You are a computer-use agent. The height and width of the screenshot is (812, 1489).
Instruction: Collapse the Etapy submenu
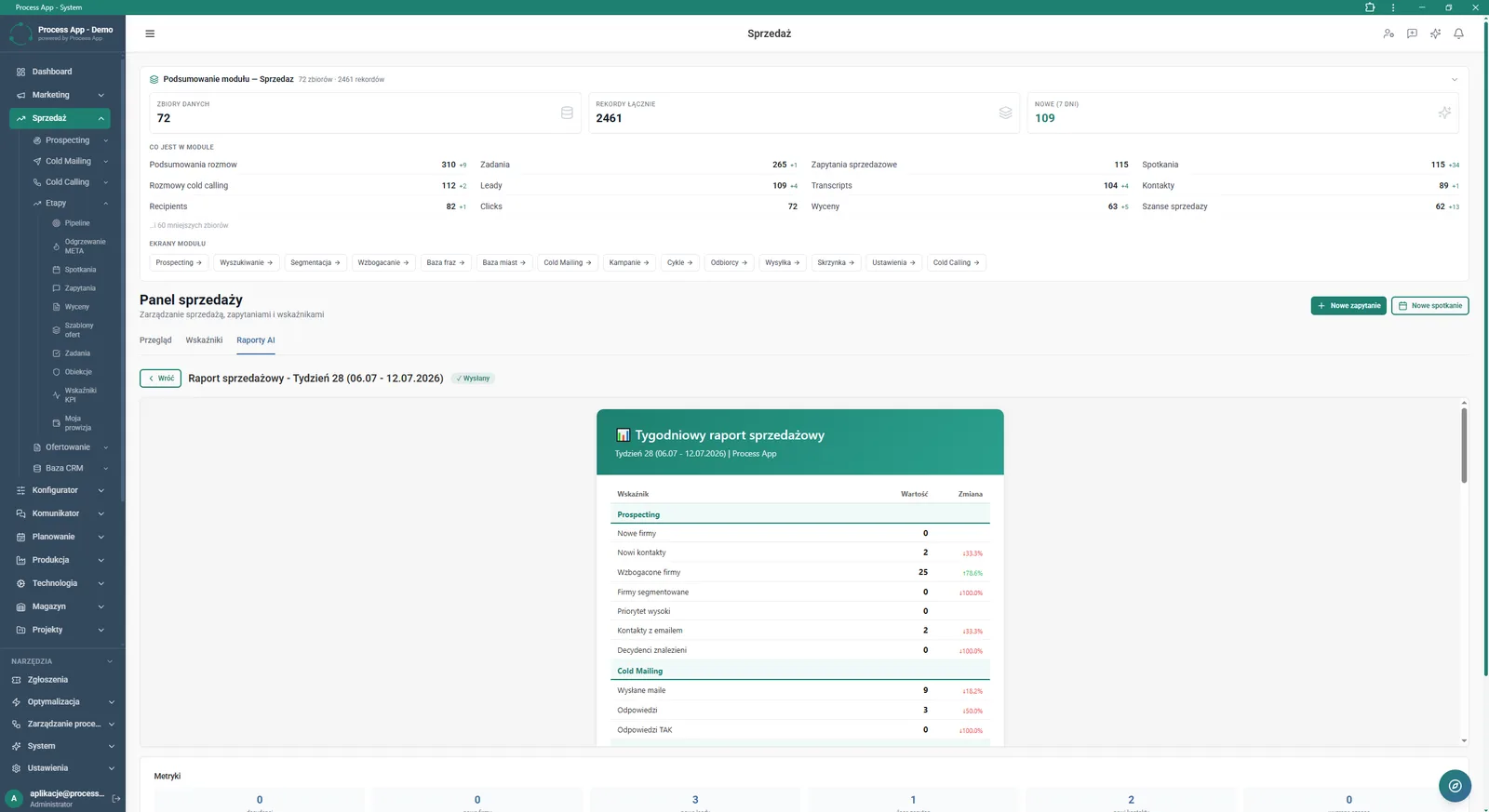point(106,203)
